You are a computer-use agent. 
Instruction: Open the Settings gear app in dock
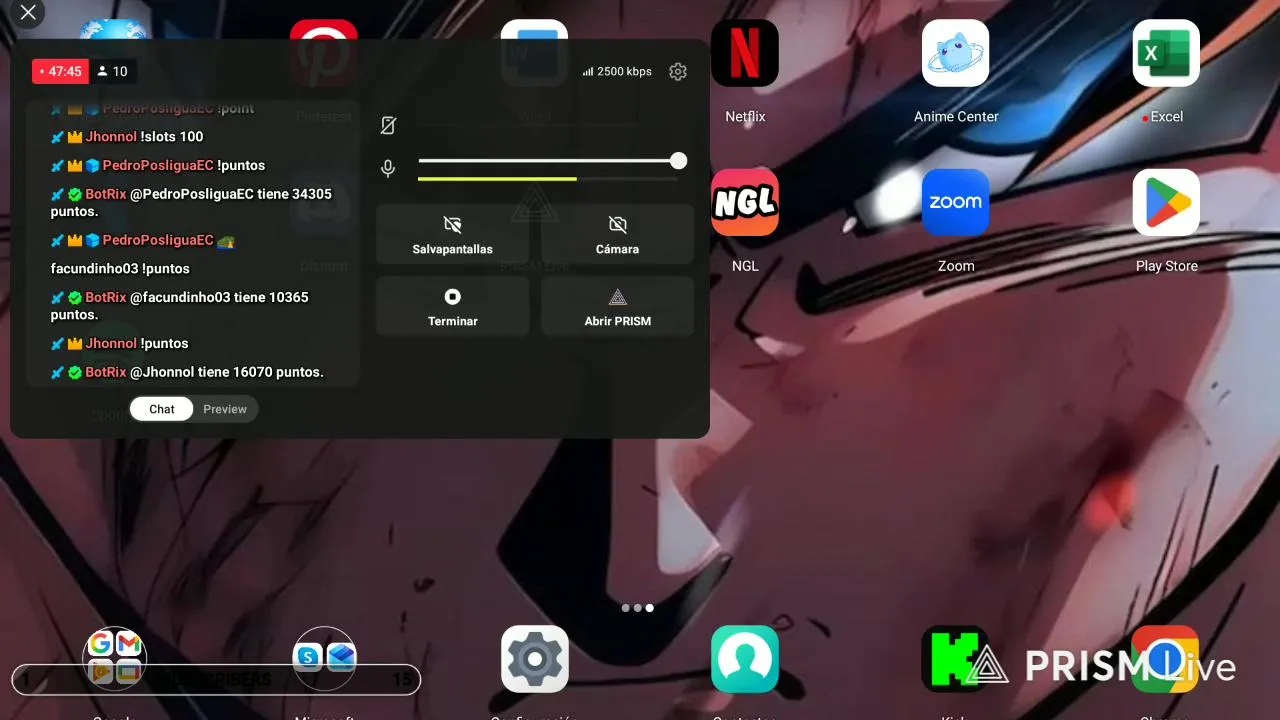tap(535, 659)
